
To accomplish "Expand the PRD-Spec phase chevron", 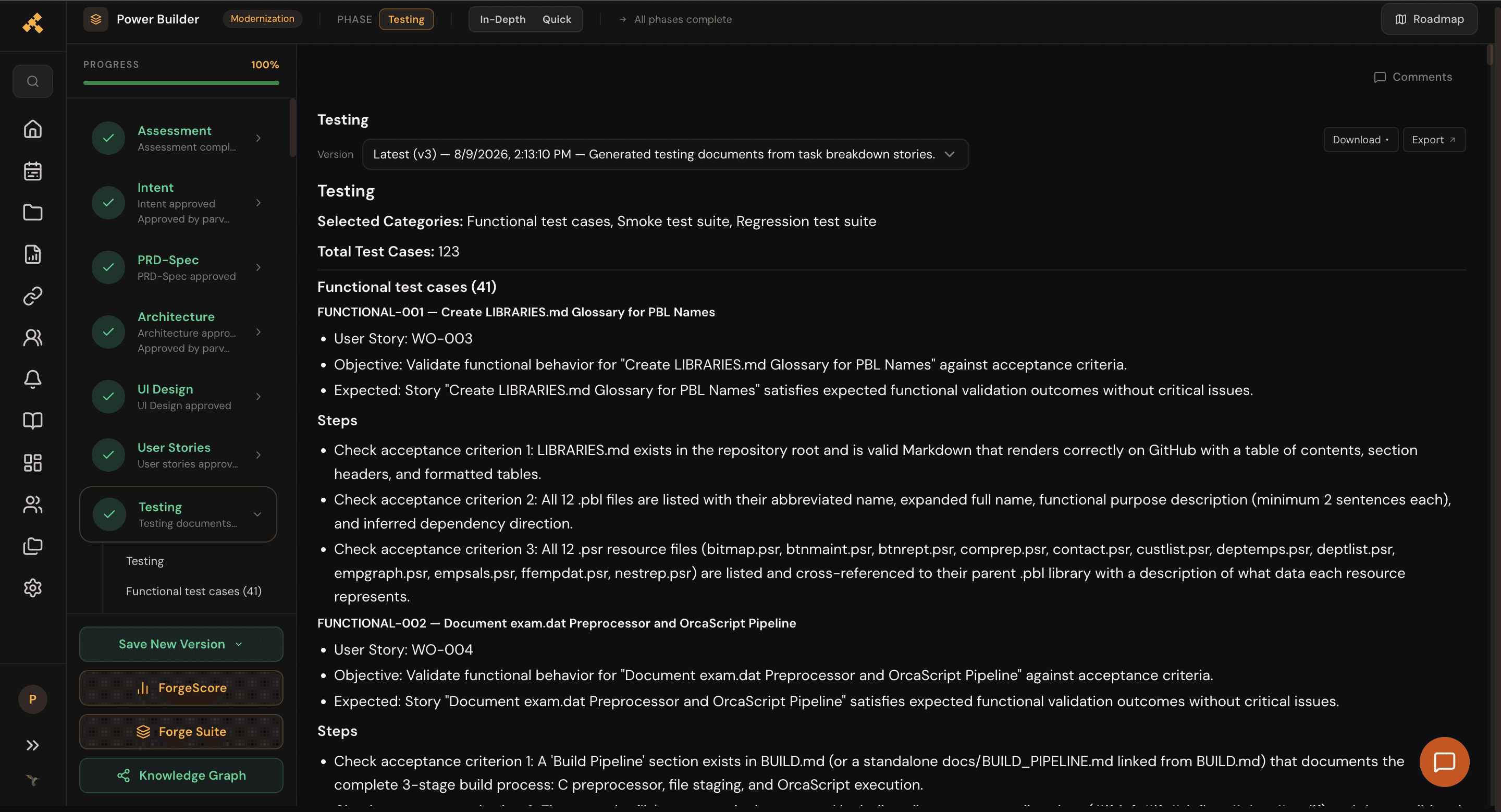I will (258, 267).
